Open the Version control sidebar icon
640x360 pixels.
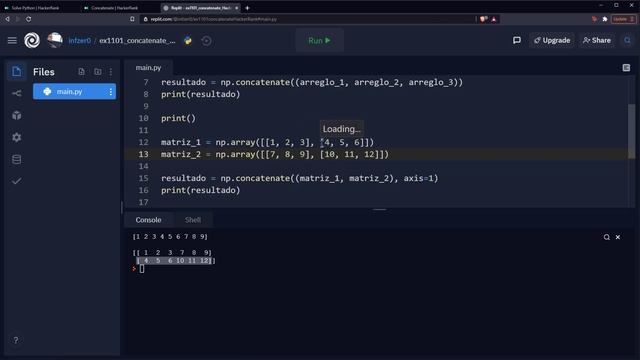tap(17, 93)
